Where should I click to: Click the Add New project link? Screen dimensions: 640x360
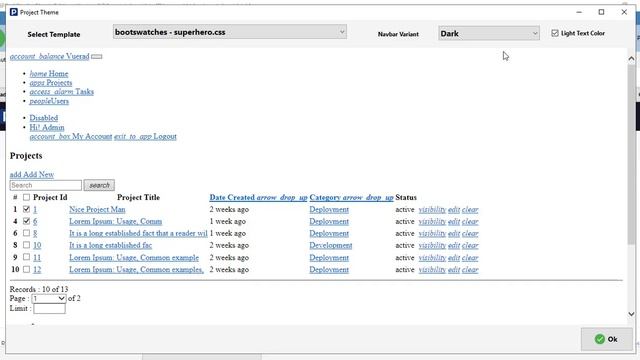32,175
